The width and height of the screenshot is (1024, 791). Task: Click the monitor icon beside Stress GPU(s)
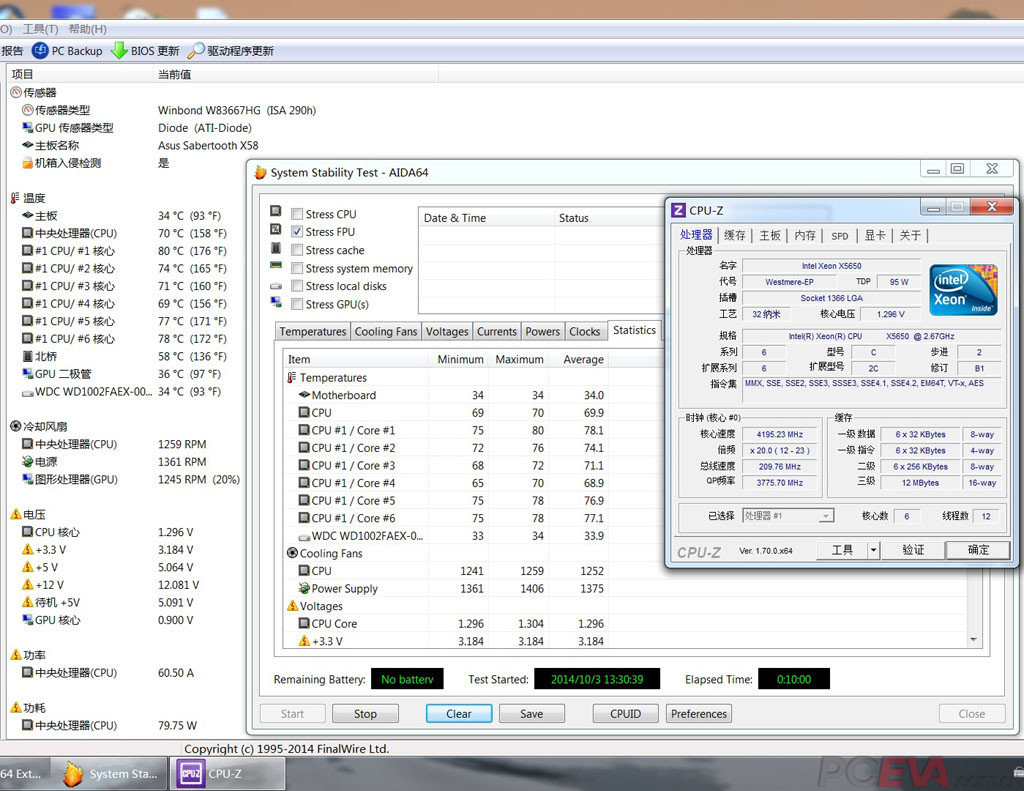[276, 302]
